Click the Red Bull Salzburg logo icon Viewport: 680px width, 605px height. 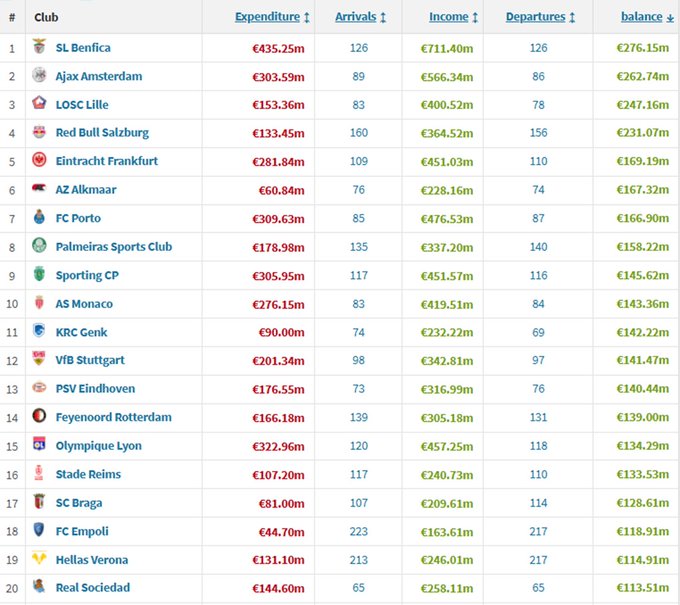point(39,133)
